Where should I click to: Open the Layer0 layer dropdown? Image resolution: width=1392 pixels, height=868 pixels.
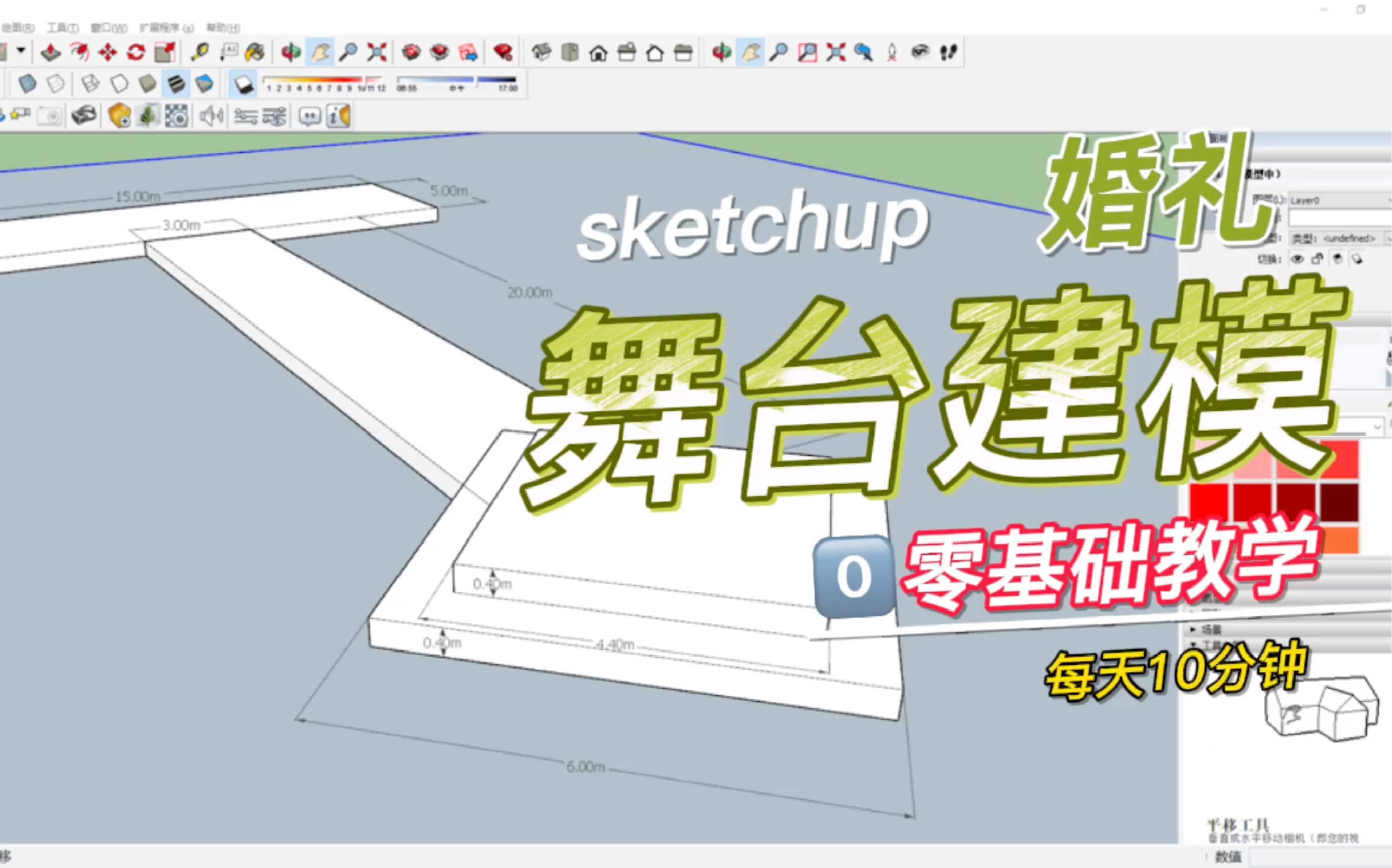(1340, 200)
